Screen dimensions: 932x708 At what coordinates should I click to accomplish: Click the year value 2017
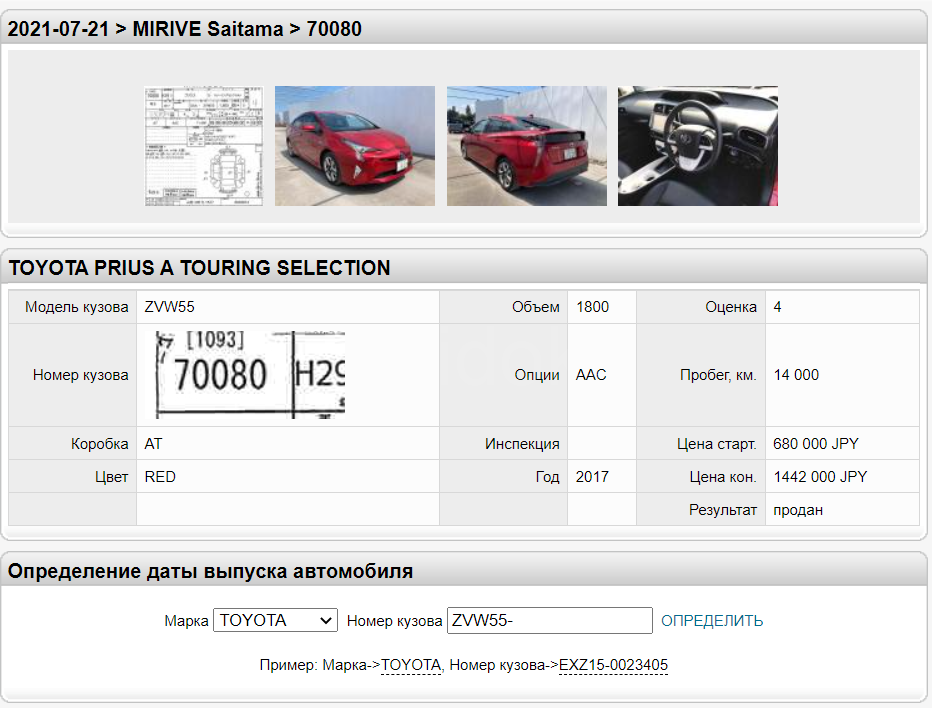tap(592, 477)
